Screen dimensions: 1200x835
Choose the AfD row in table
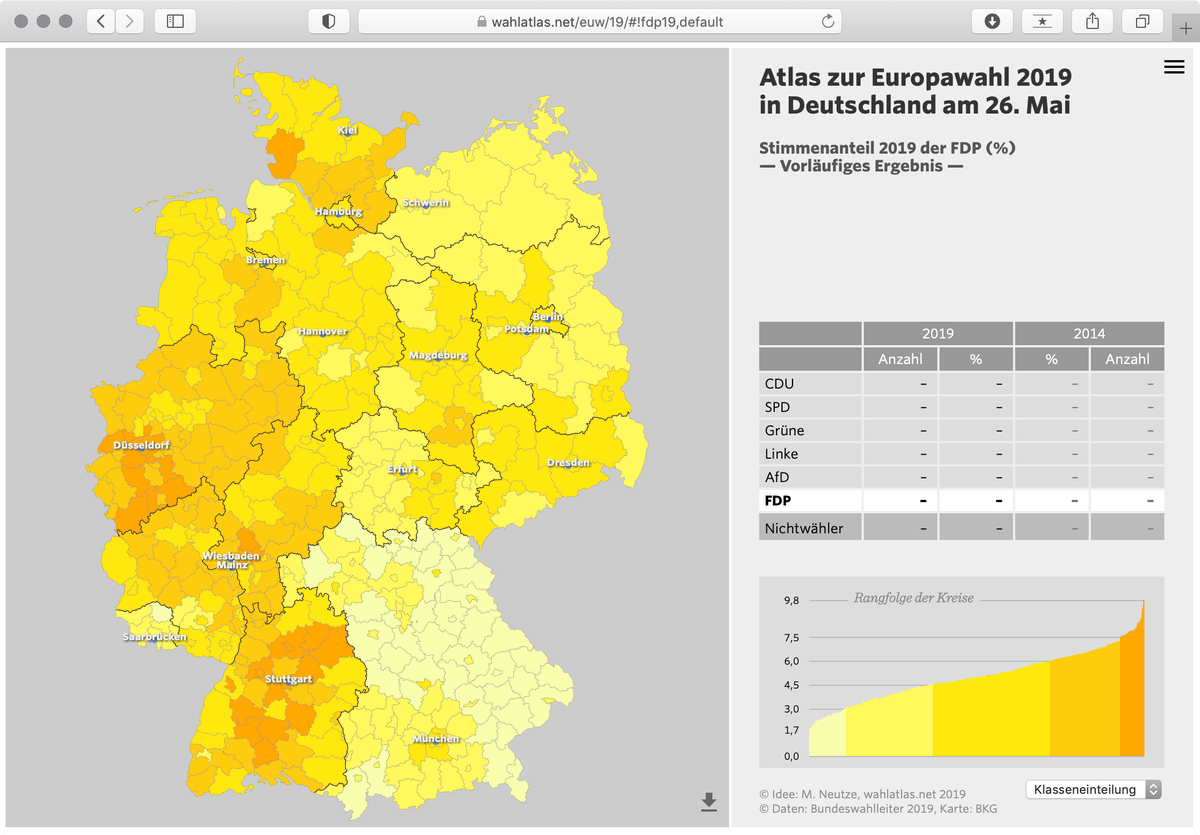tap(810, 477)
